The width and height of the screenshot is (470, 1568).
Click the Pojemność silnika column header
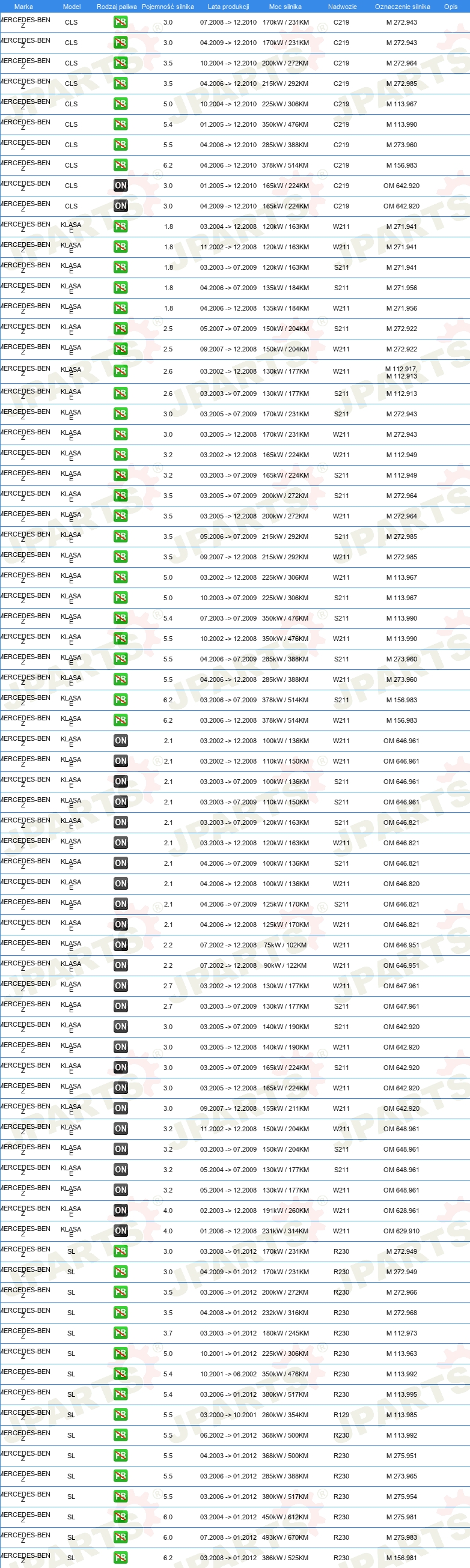click(168, 7)
